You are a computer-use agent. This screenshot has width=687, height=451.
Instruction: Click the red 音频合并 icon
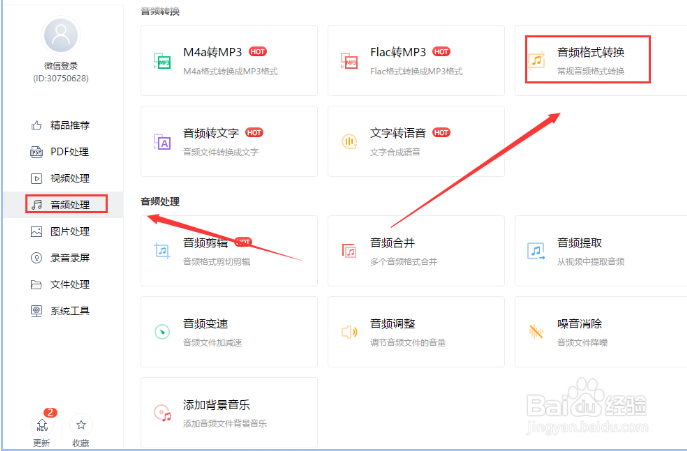coord(349,251)
